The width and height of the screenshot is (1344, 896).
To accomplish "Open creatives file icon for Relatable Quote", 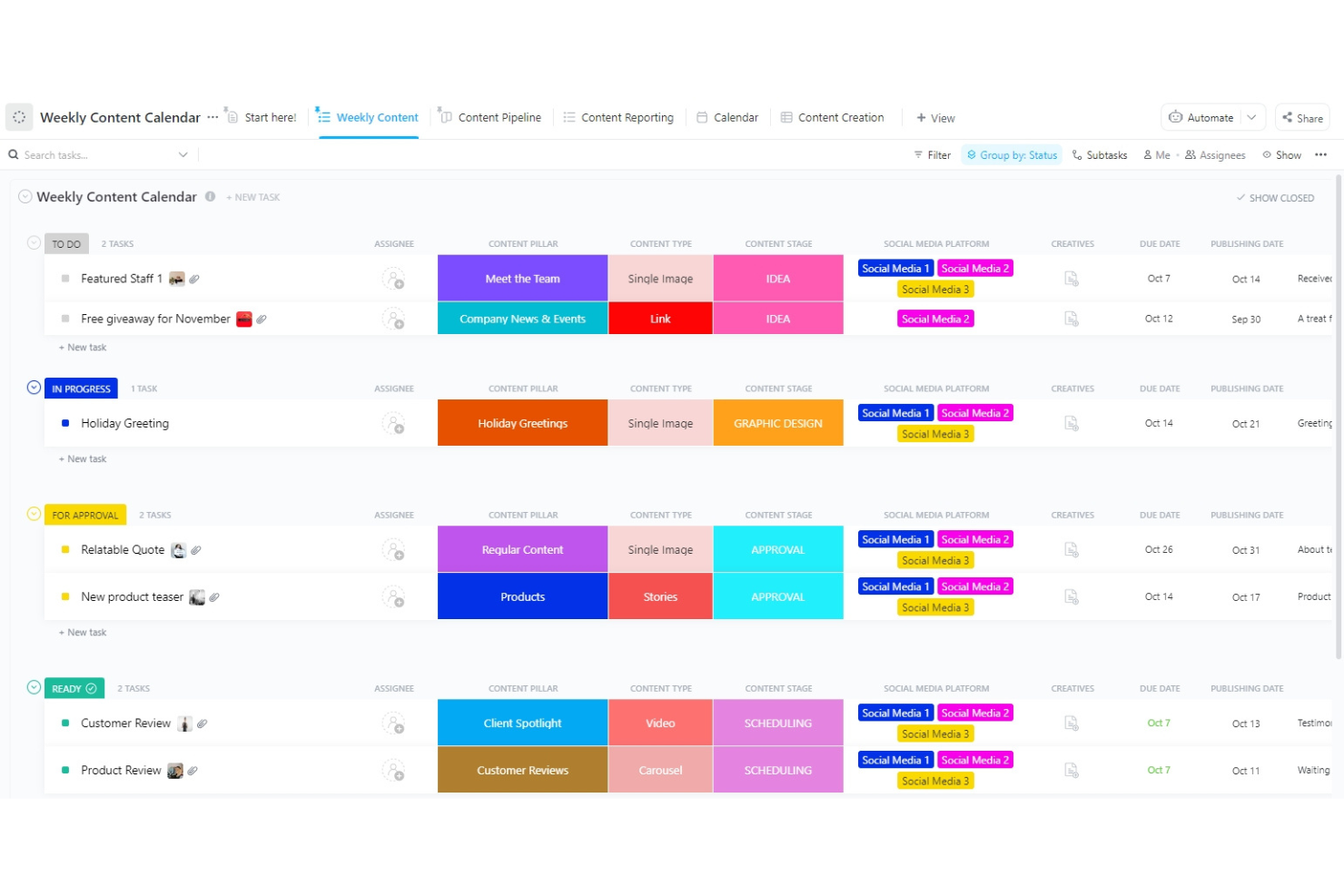I will coord(1072,550).
